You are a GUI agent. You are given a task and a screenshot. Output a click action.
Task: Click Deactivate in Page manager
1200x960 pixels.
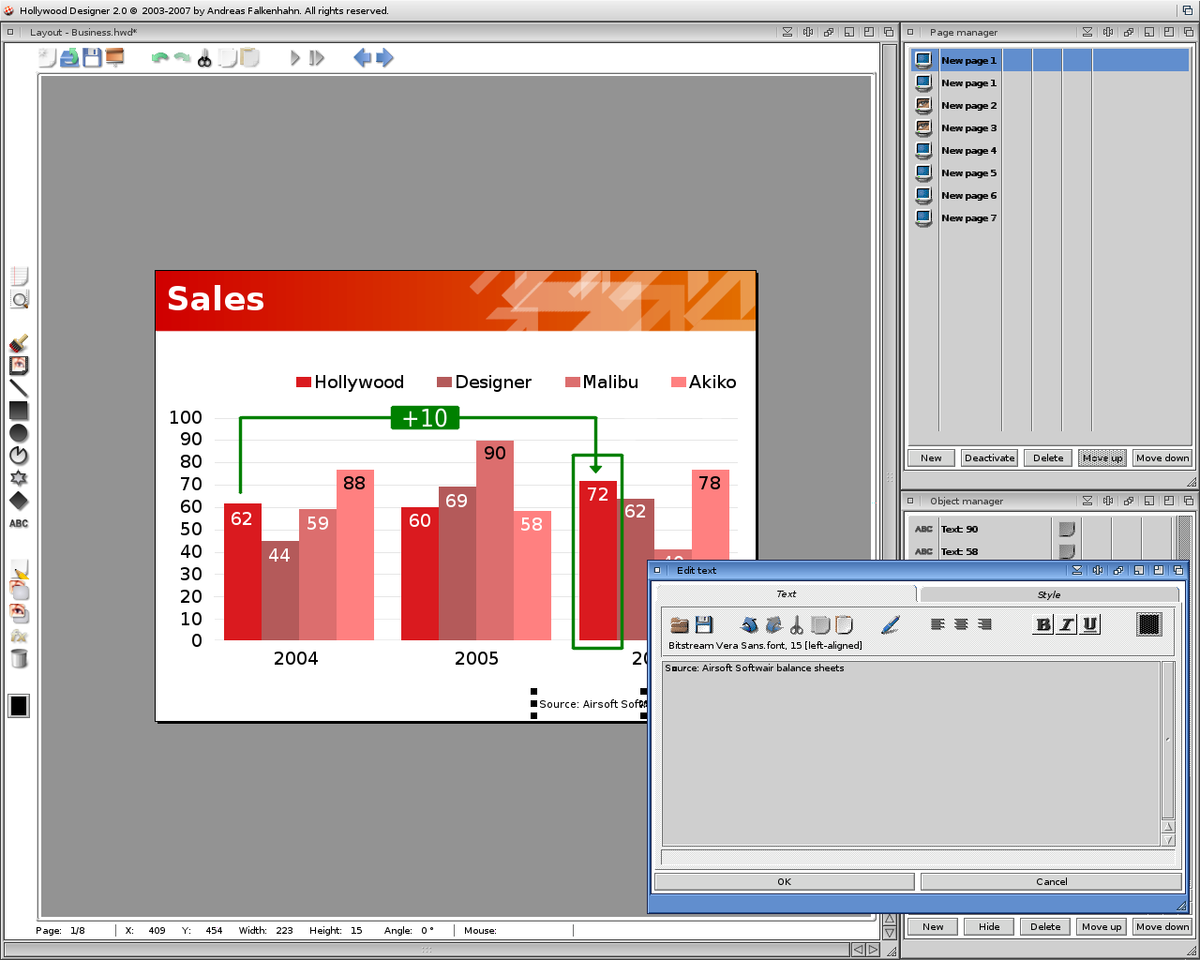(x=989, y=458)
